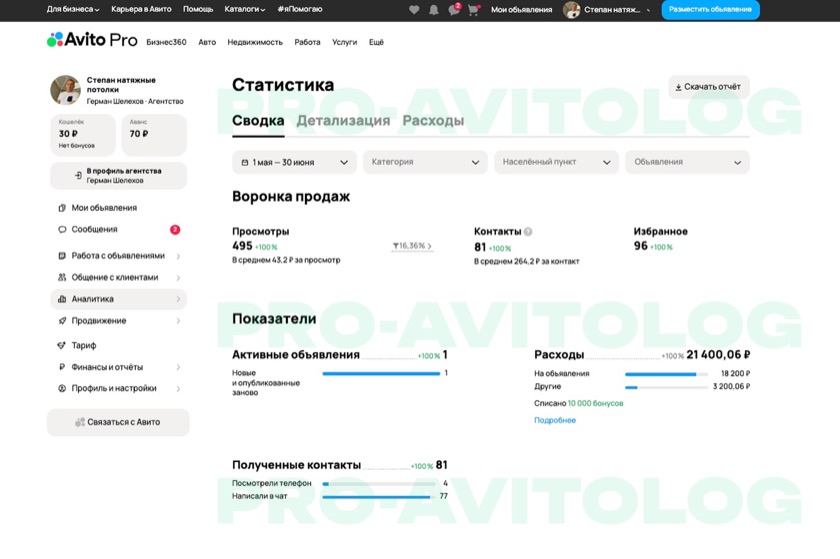This screenshot has width=840, height=559.
Task: Click the Другие expense progress bar
Action: (666, 387)
